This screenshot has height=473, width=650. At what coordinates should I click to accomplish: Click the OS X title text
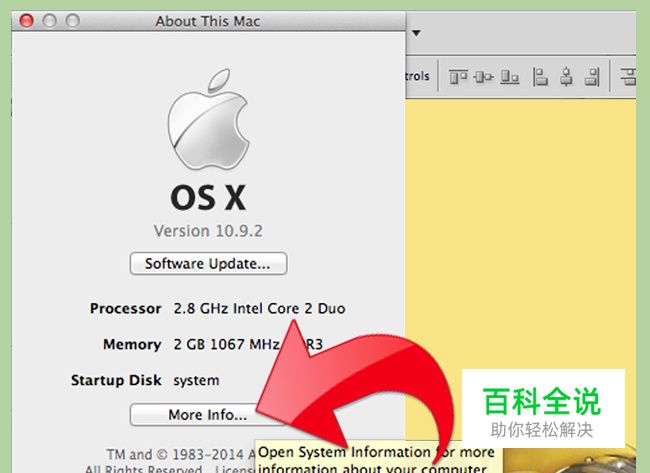[208, 198]
